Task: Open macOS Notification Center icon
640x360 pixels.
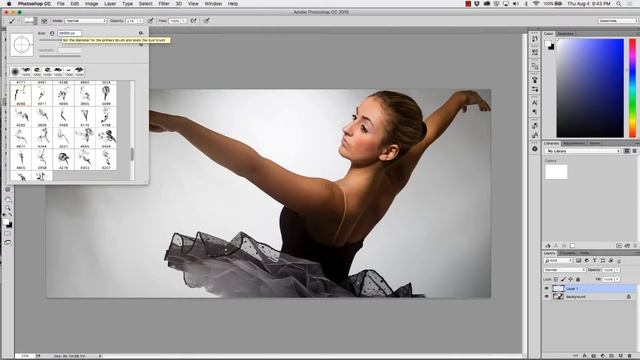Action: [x=630, y=4]
